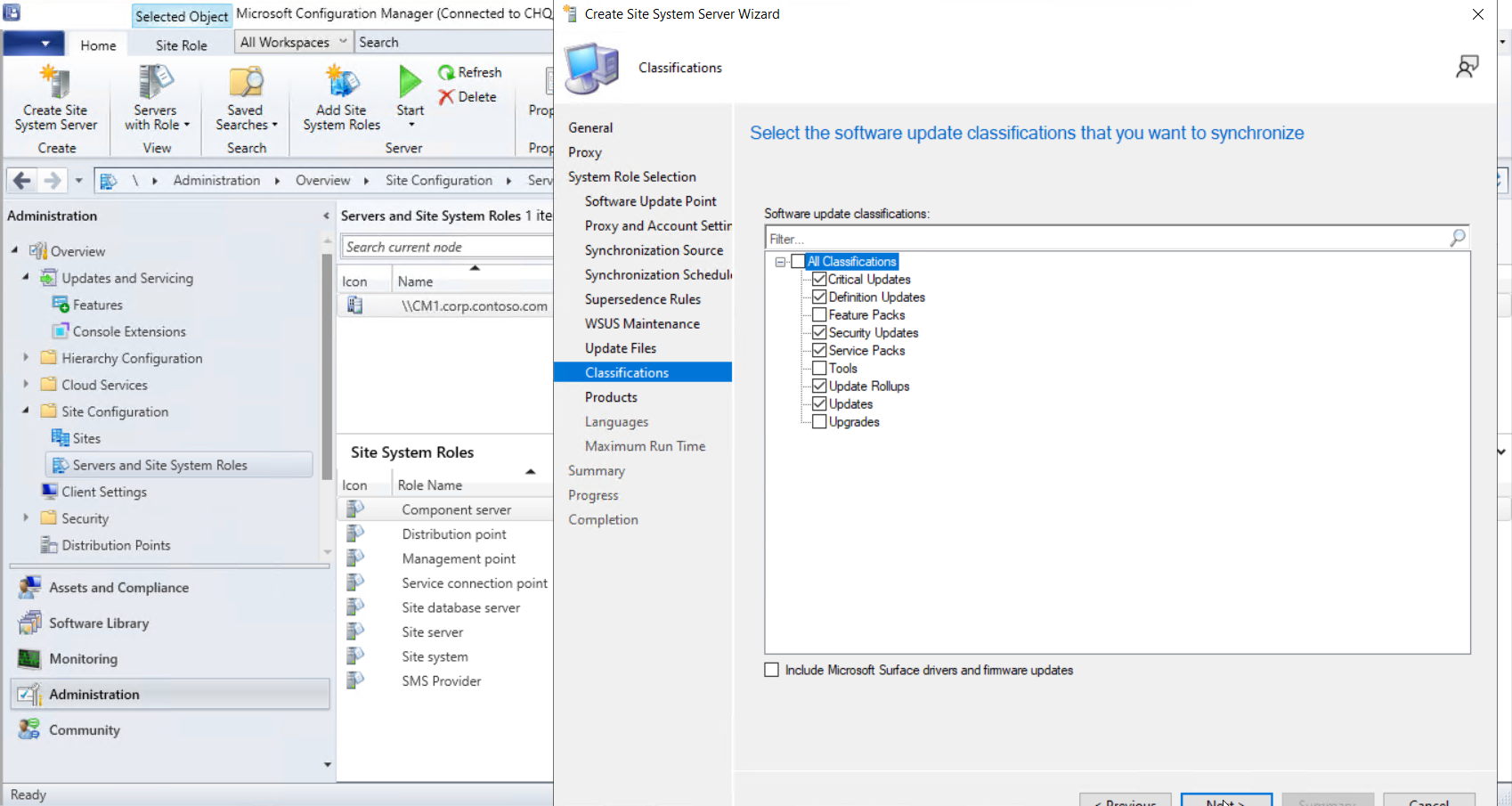The image size is (1512, 806).
Task: Click the magnifier icon in the Filter box
Action: [1458, 238]
